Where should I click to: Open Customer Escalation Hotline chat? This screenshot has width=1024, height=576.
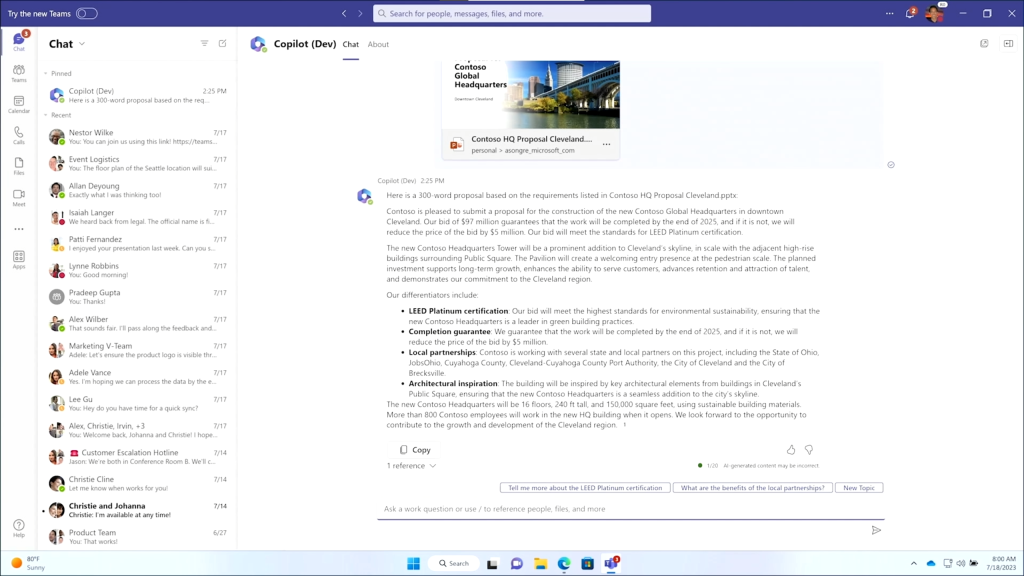(x=138, y=456)
